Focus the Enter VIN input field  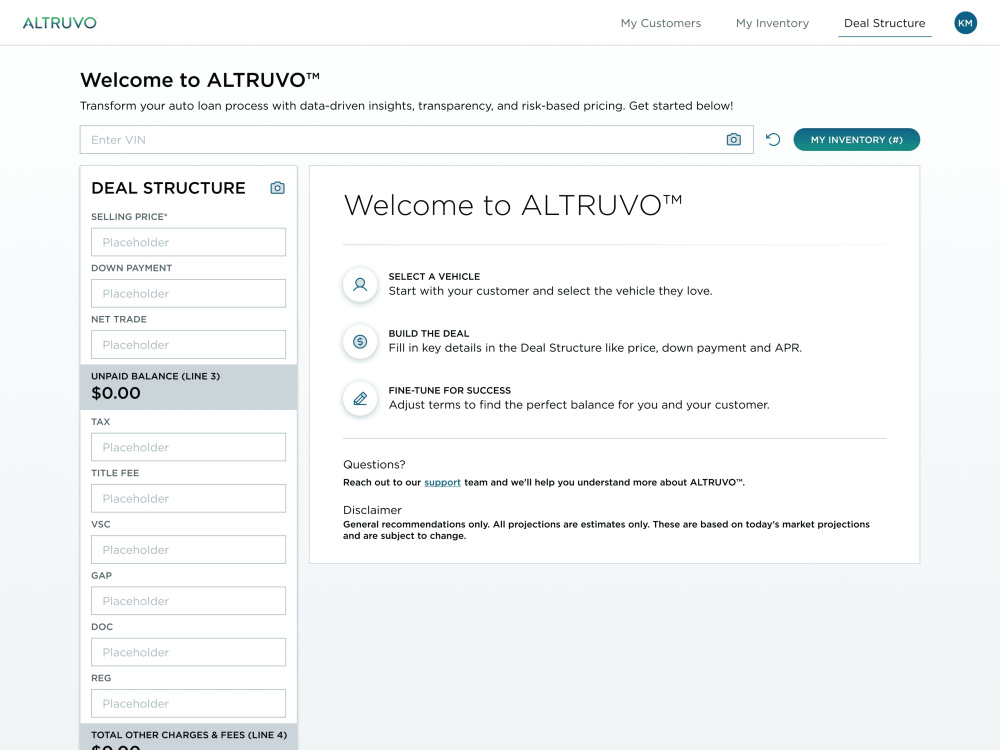click(416, 140)
